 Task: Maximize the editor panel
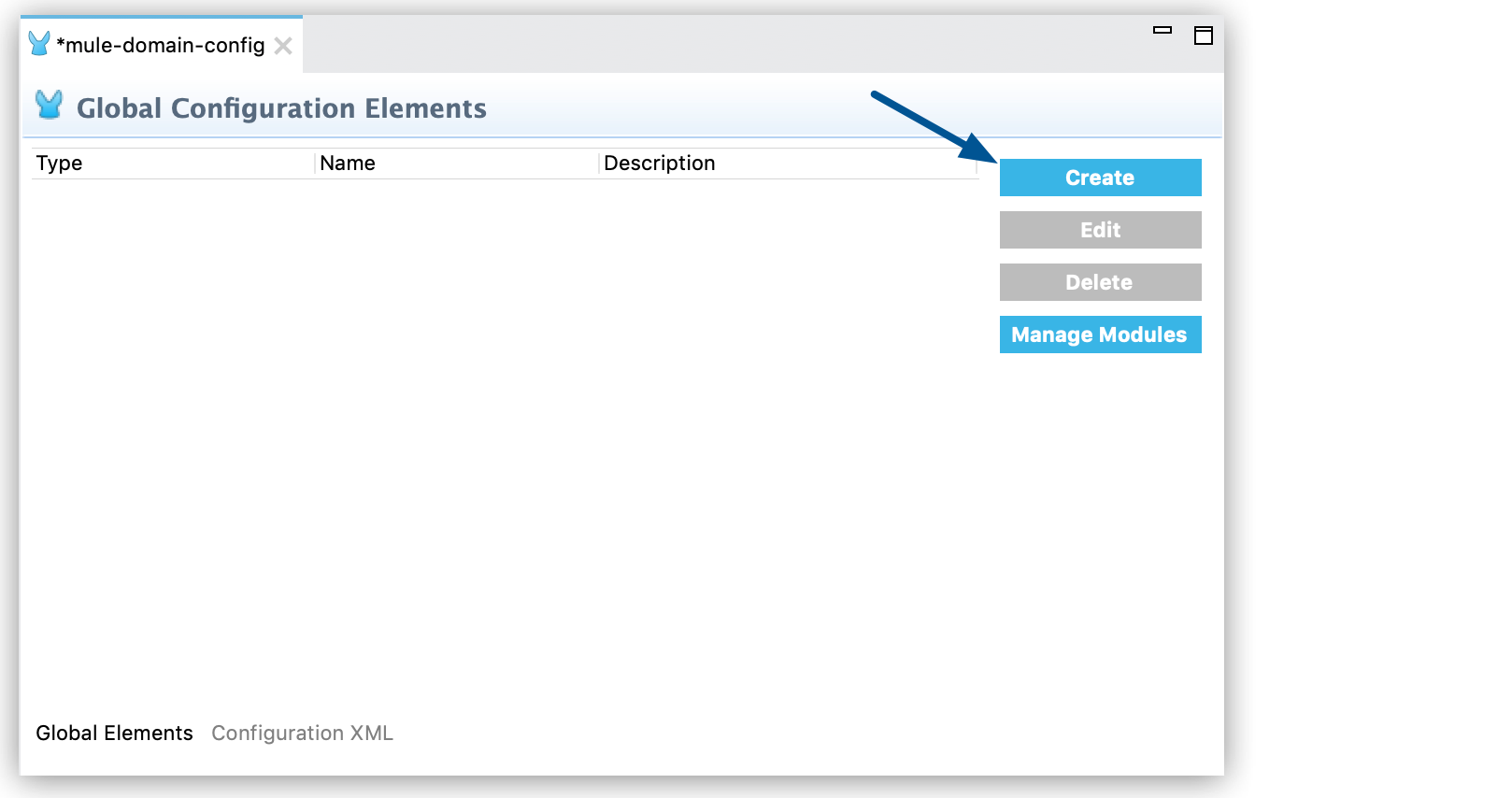coord(1204,36)
